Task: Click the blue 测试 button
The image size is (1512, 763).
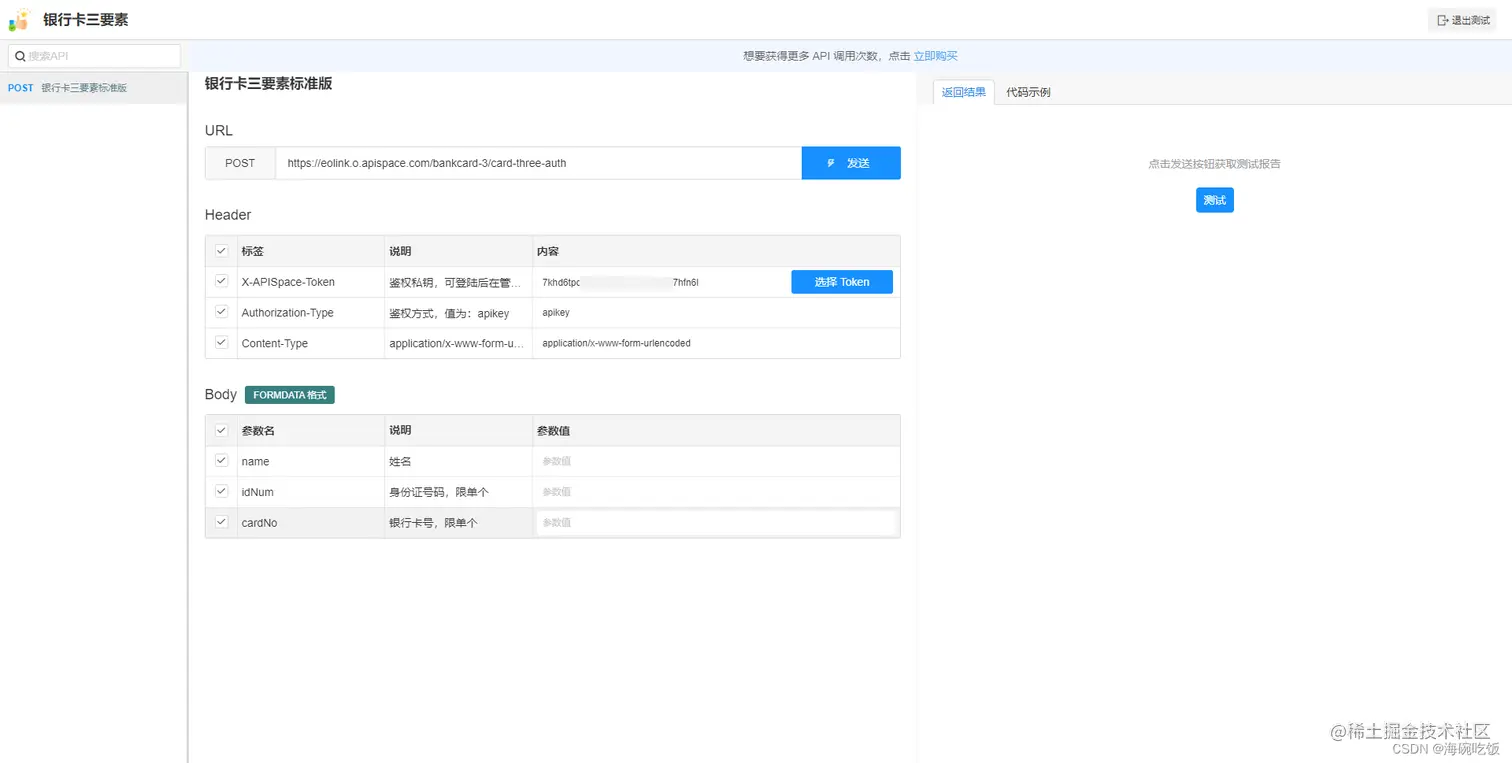Action: 1214,200
